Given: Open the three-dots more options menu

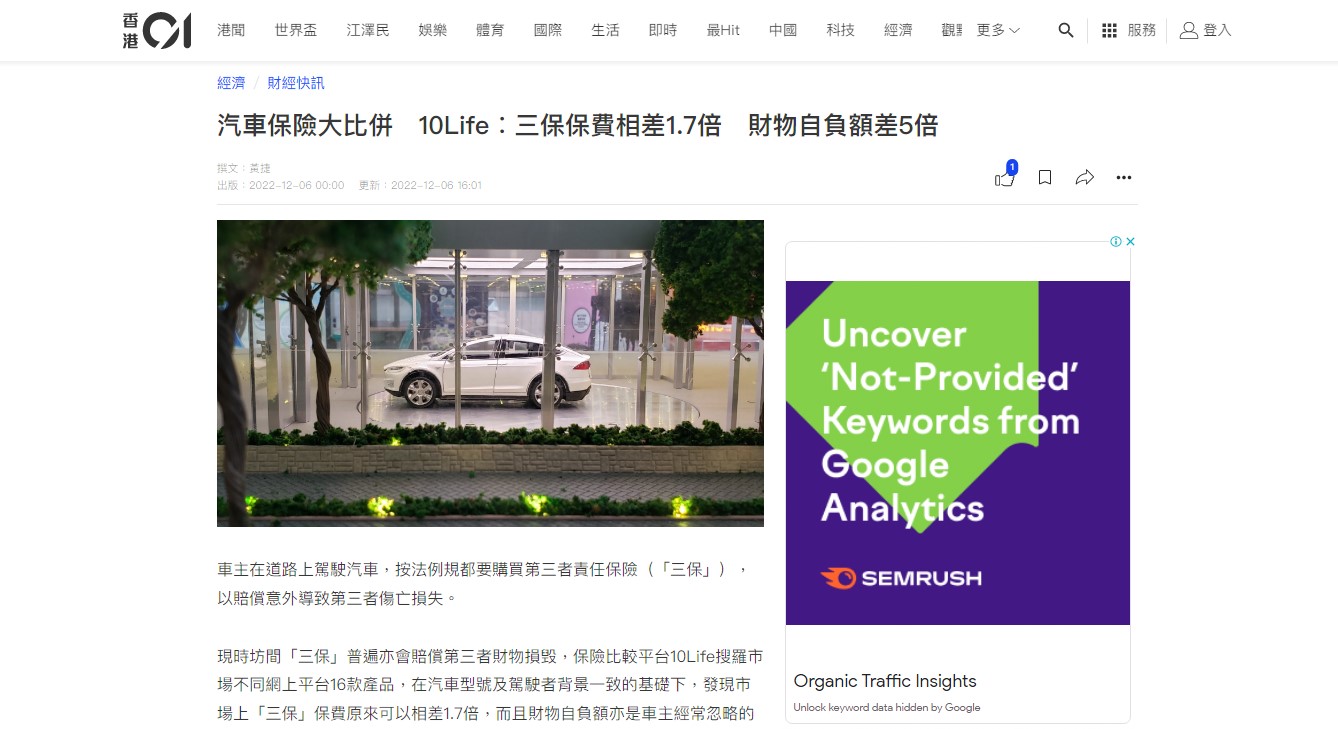Looking at the screenshot, I should point(1124,177).
